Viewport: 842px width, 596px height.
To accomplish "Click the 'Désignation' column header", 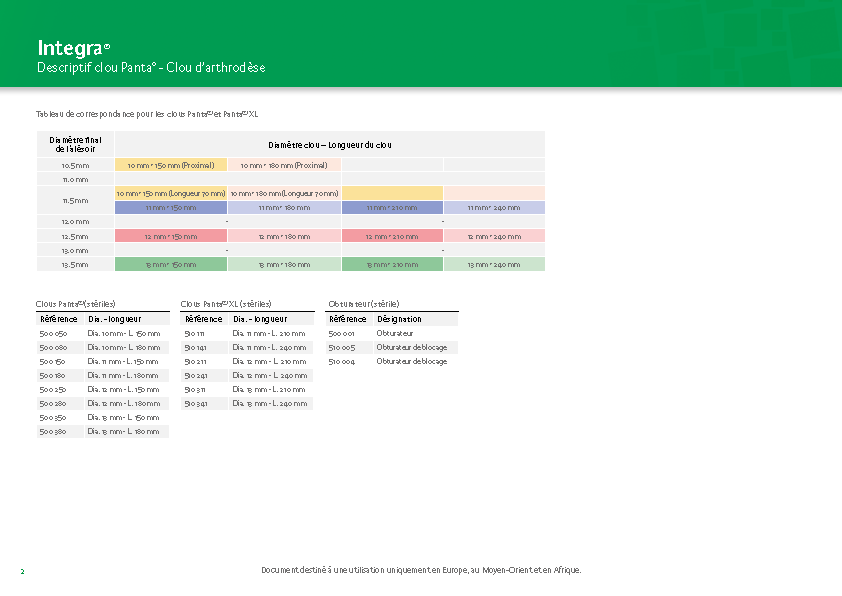I will 399,319.
